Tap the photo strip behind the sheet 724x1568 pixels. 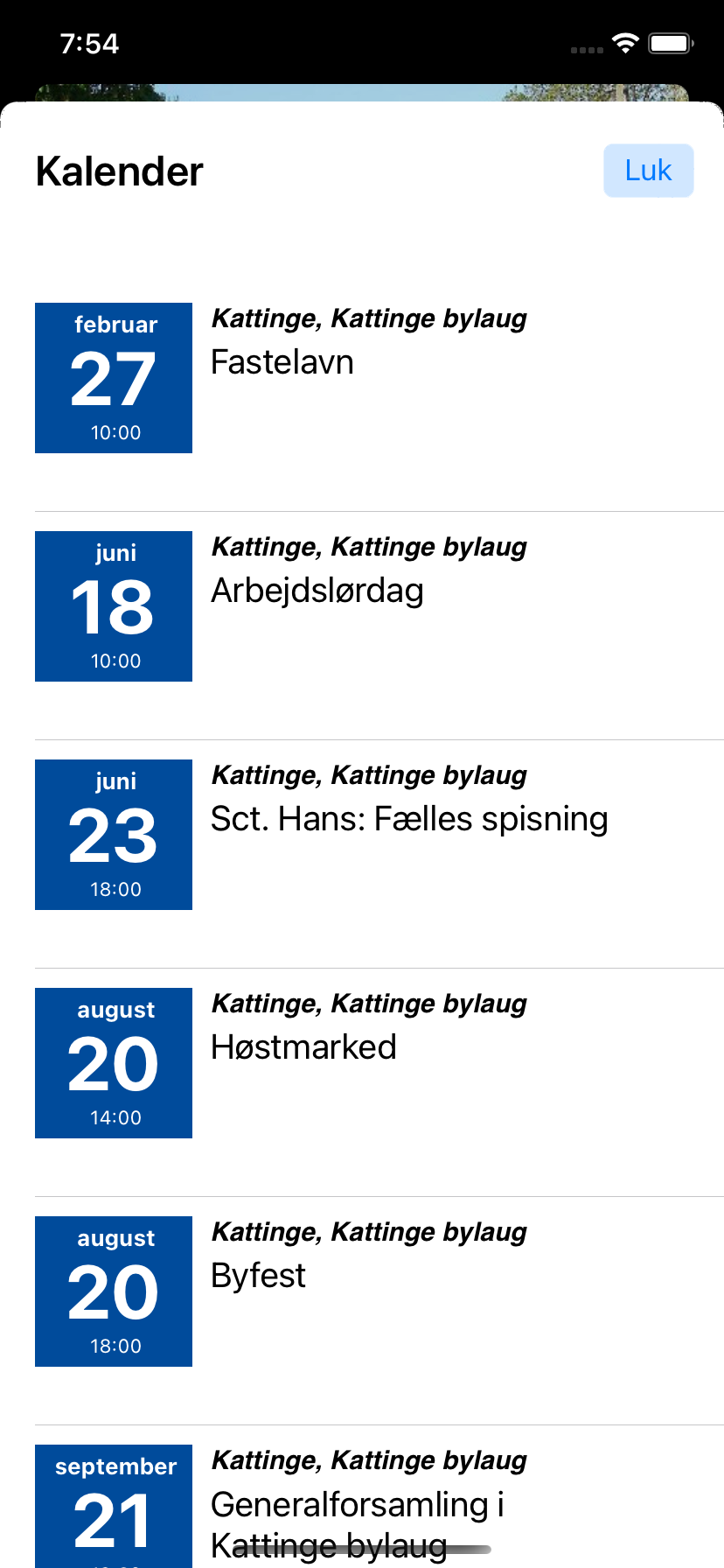tap(362, 92)
